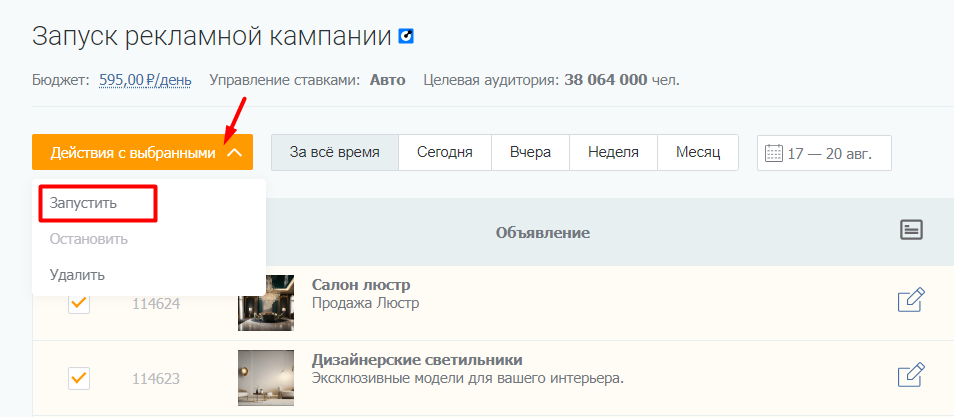
Task: Click the table view icon in the header
Action: (910, 230)
